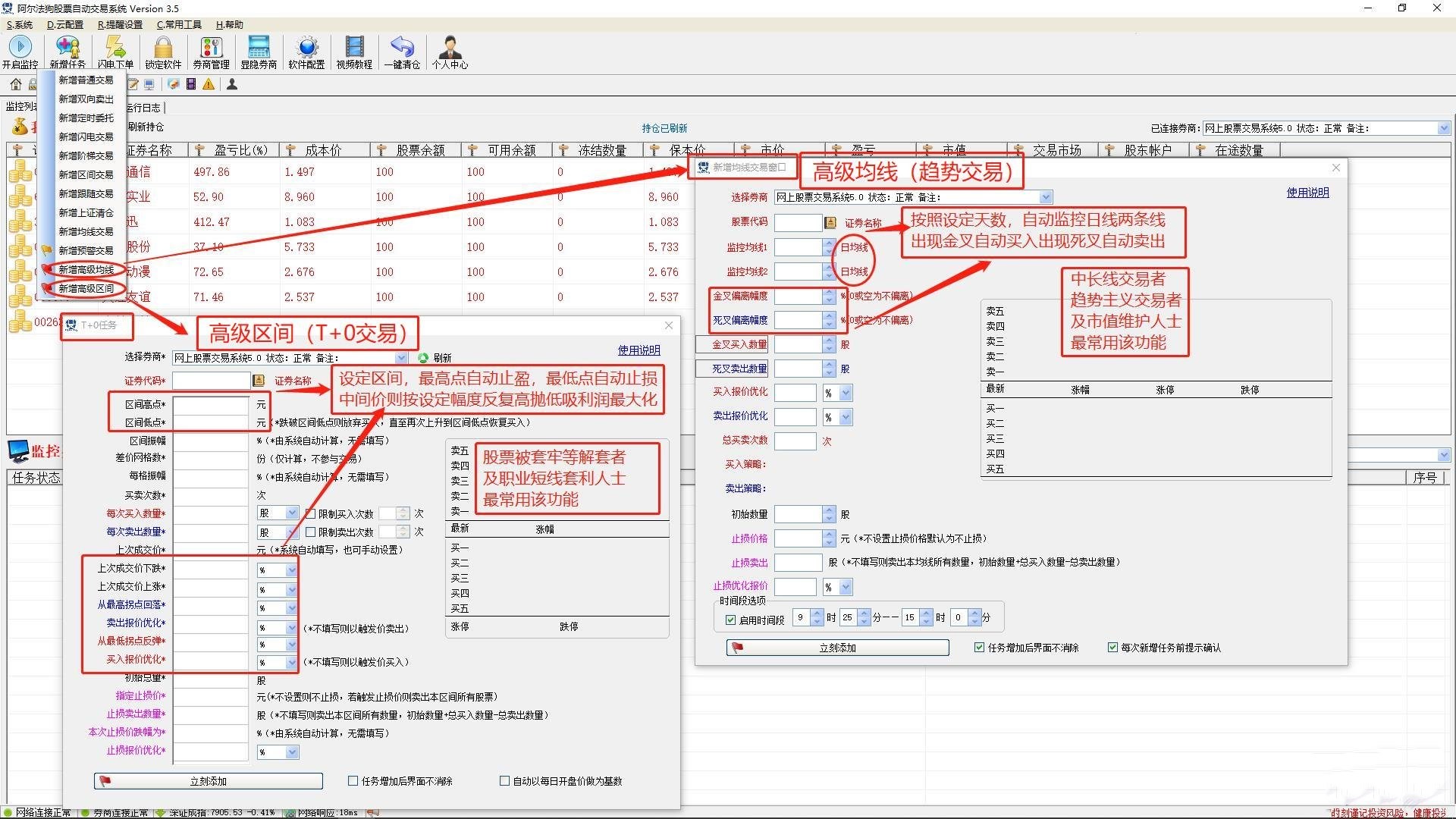Click the 区间高点 input field

(x=211, y=404)
